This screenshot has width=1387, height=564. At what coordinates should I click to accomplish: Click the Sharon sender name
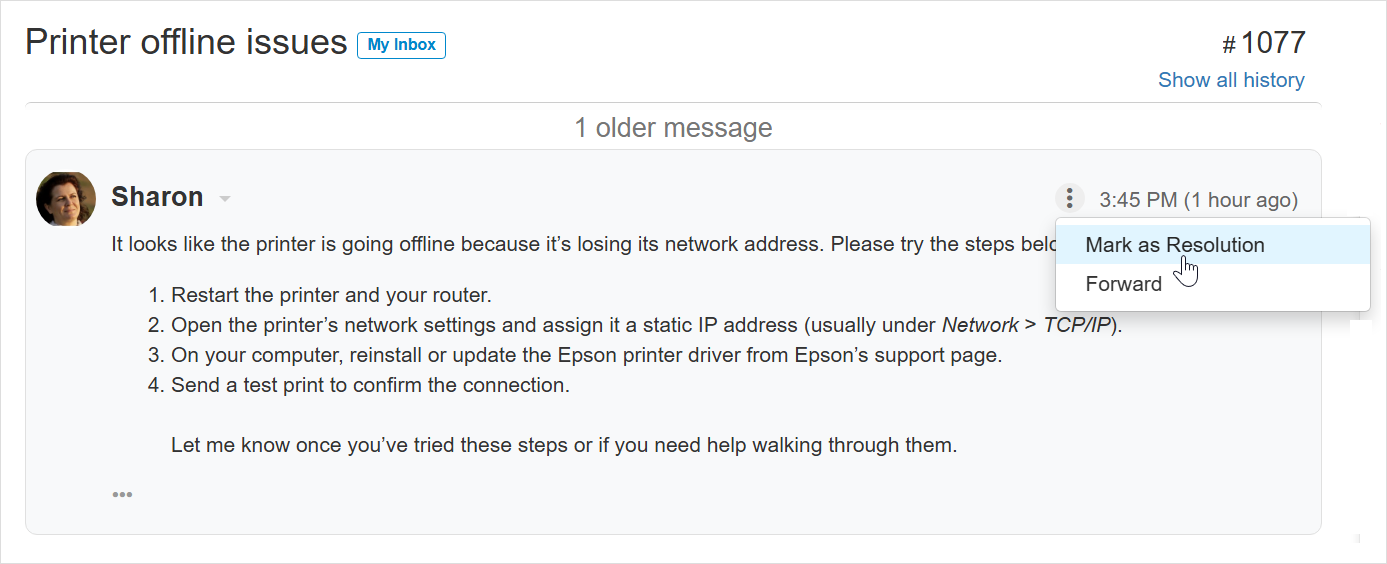click(x=157, y=197)
